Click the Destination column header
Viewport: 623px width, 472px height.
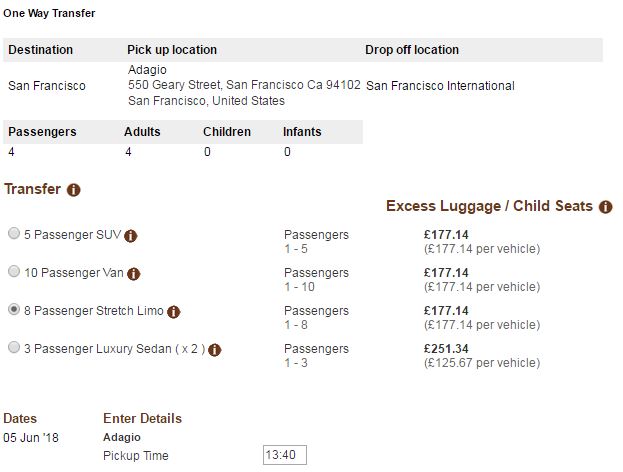pyautogui.click(x=40, y=50)
